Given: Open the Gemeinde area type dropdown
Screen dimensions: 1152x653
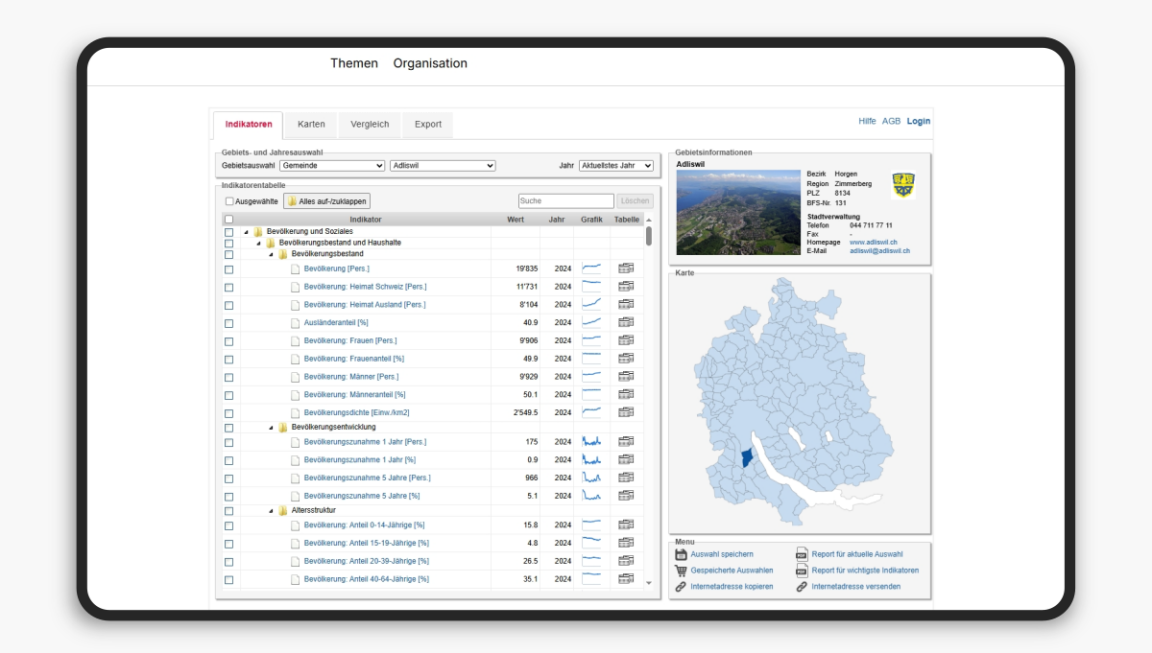Looking at the screenshot, I should 332,166.
